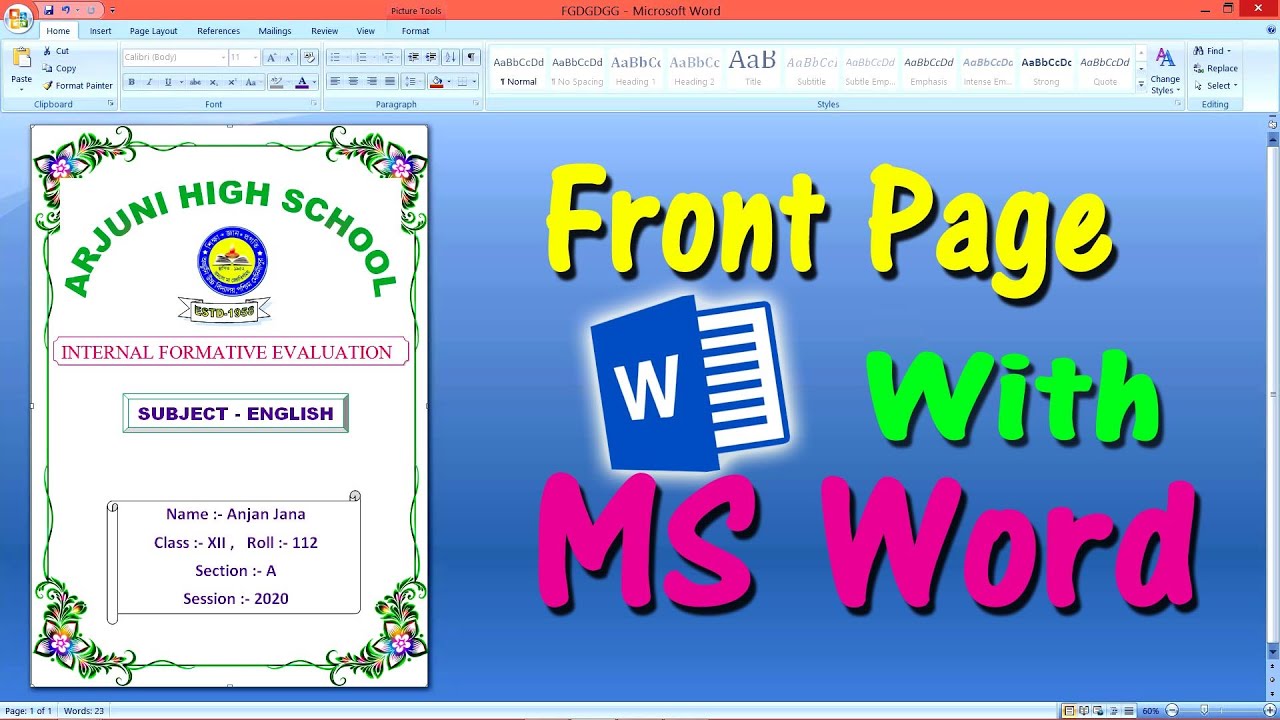
Task: Zoom out with the minus button
Action: coord(1172,711)
